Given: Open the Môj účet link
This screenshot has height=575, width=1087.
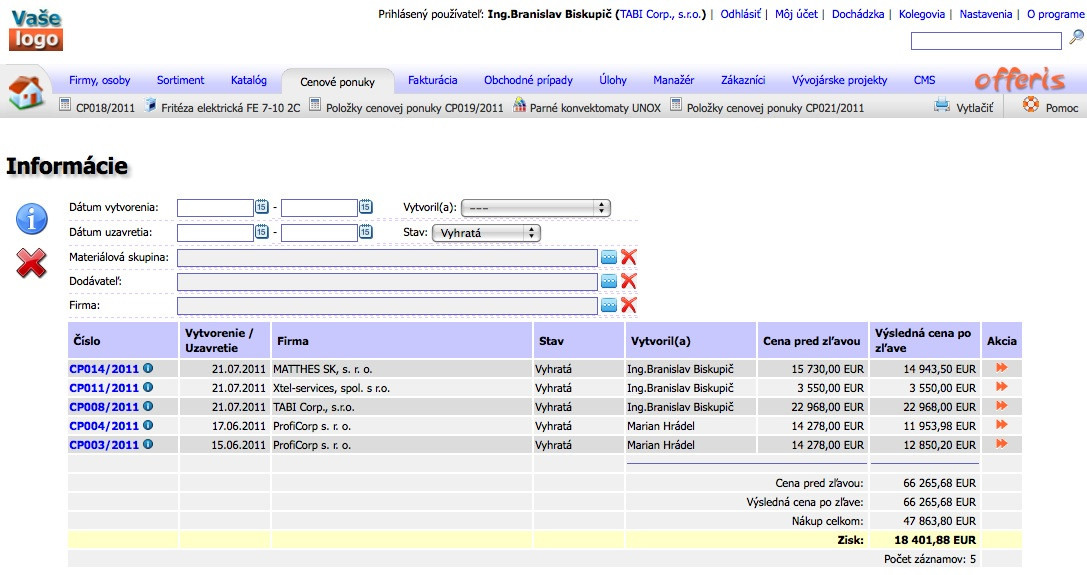Looking at the screenshot, I should coord(796,14).
